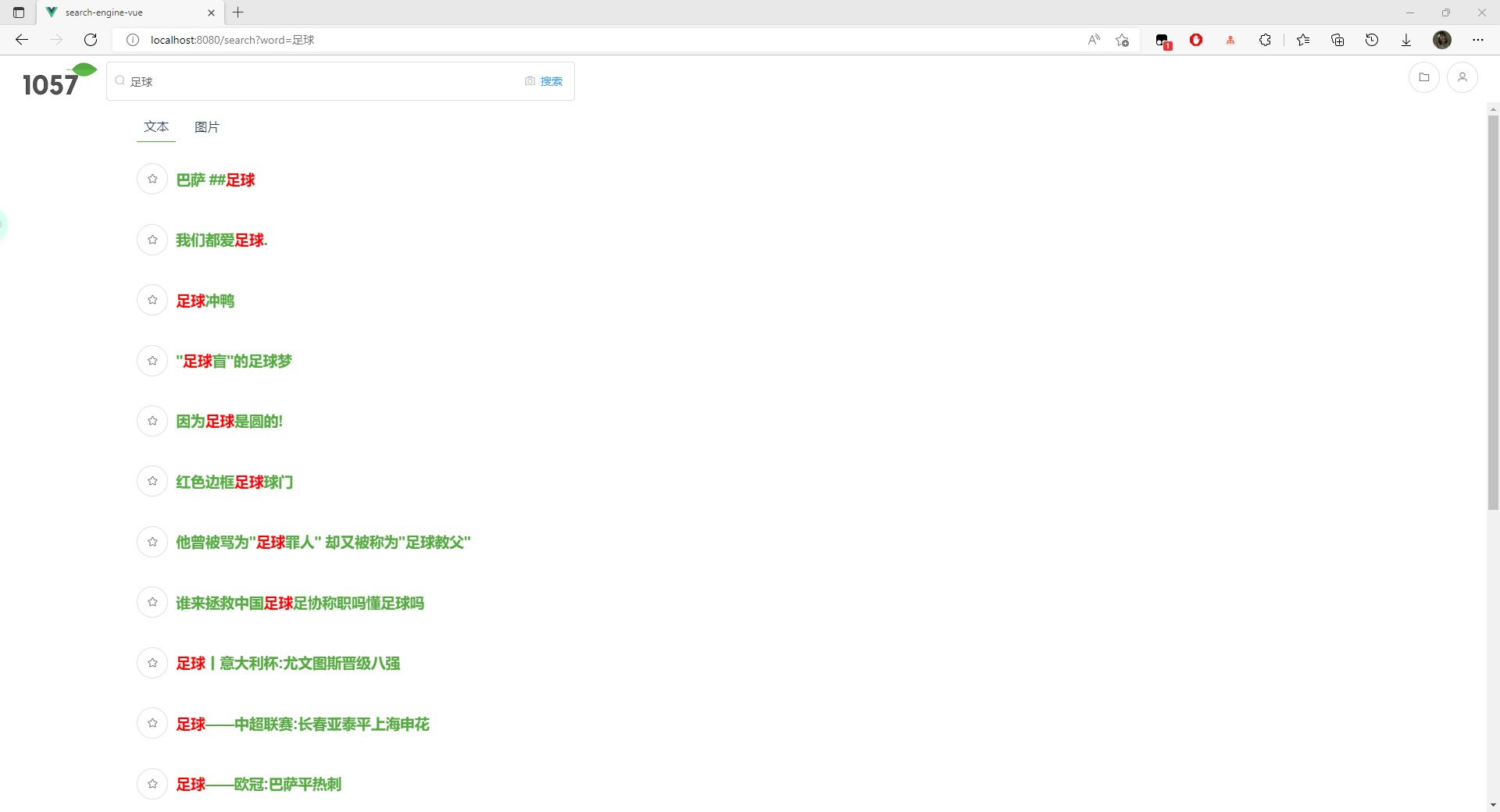
Task: Click the scrollbar down arrow
Action: tap(1493, 805)
